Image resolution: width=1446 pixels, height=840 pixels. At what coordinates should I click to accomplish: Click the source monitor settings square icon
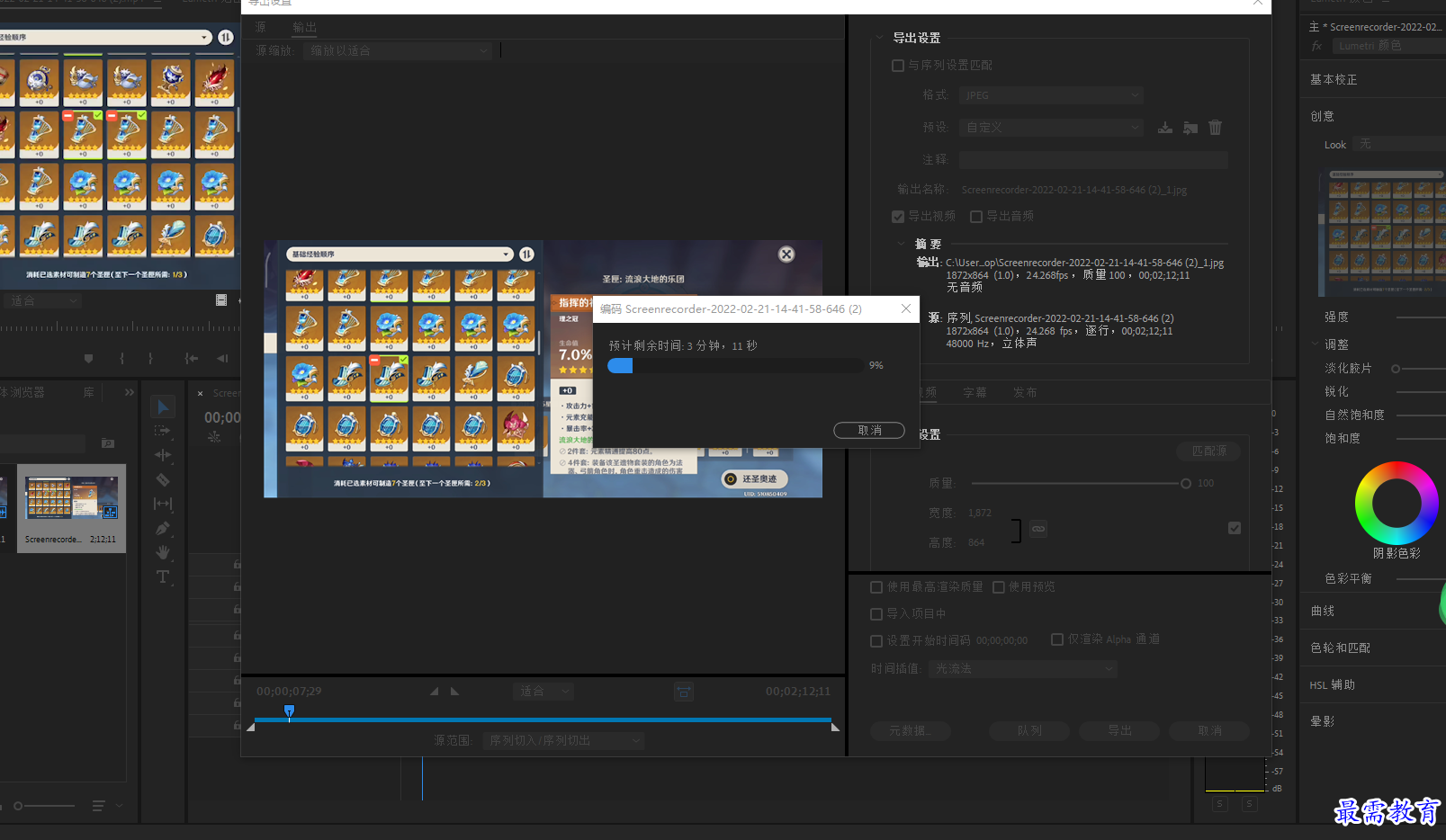tap(221, 300)
